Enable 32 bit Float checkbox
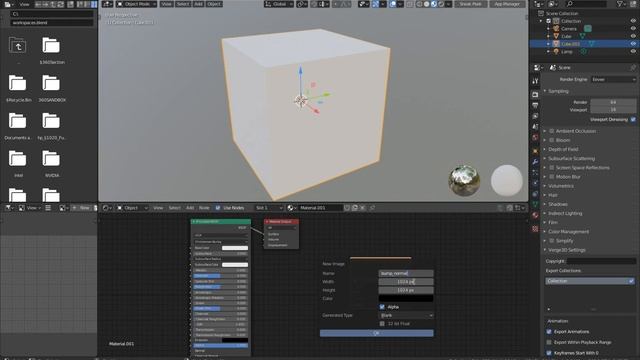 pos(382,324)
